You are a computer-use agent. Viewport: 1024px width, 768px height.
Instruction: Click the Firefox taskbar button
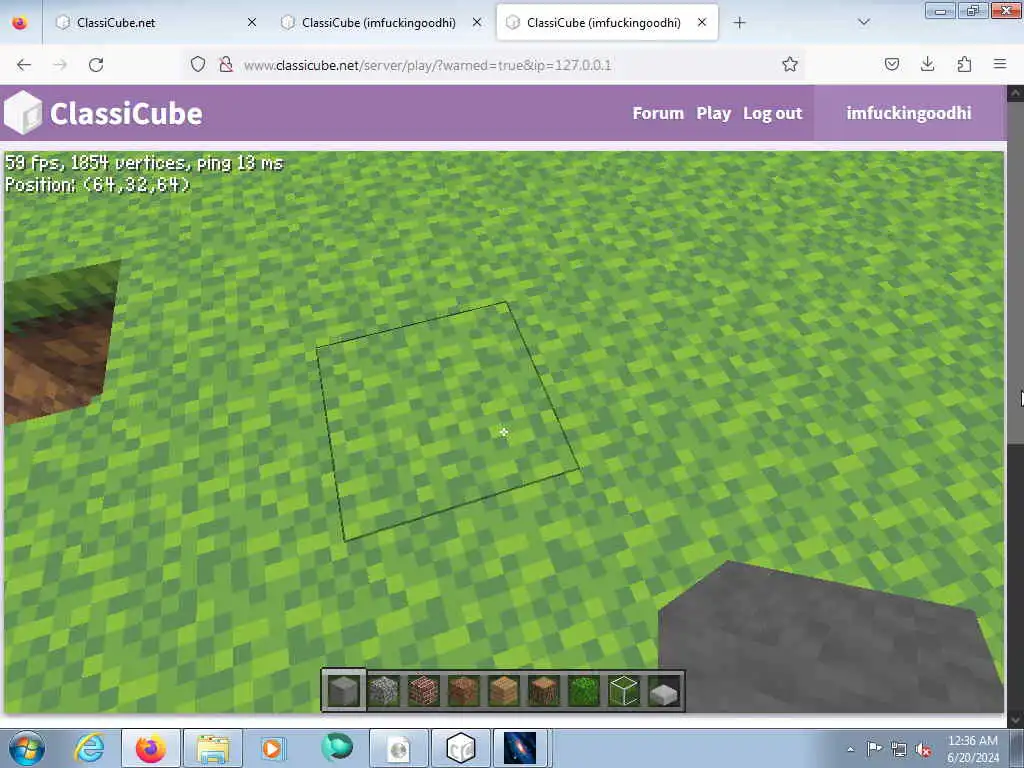[151, 748]
